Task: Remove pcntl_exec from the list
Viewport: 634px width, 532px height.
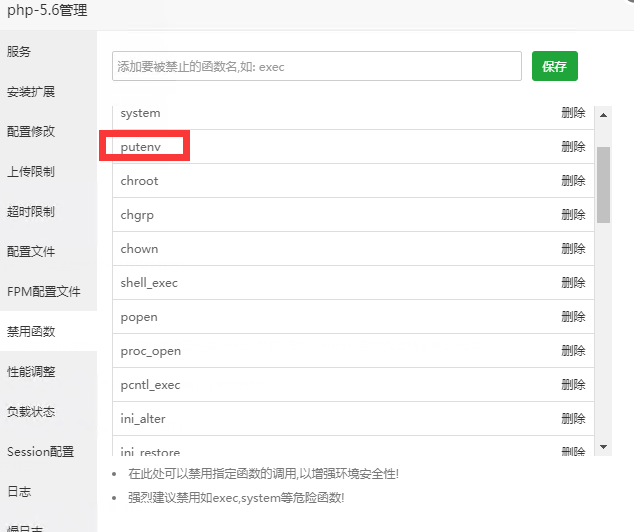Action: [573, 385]
